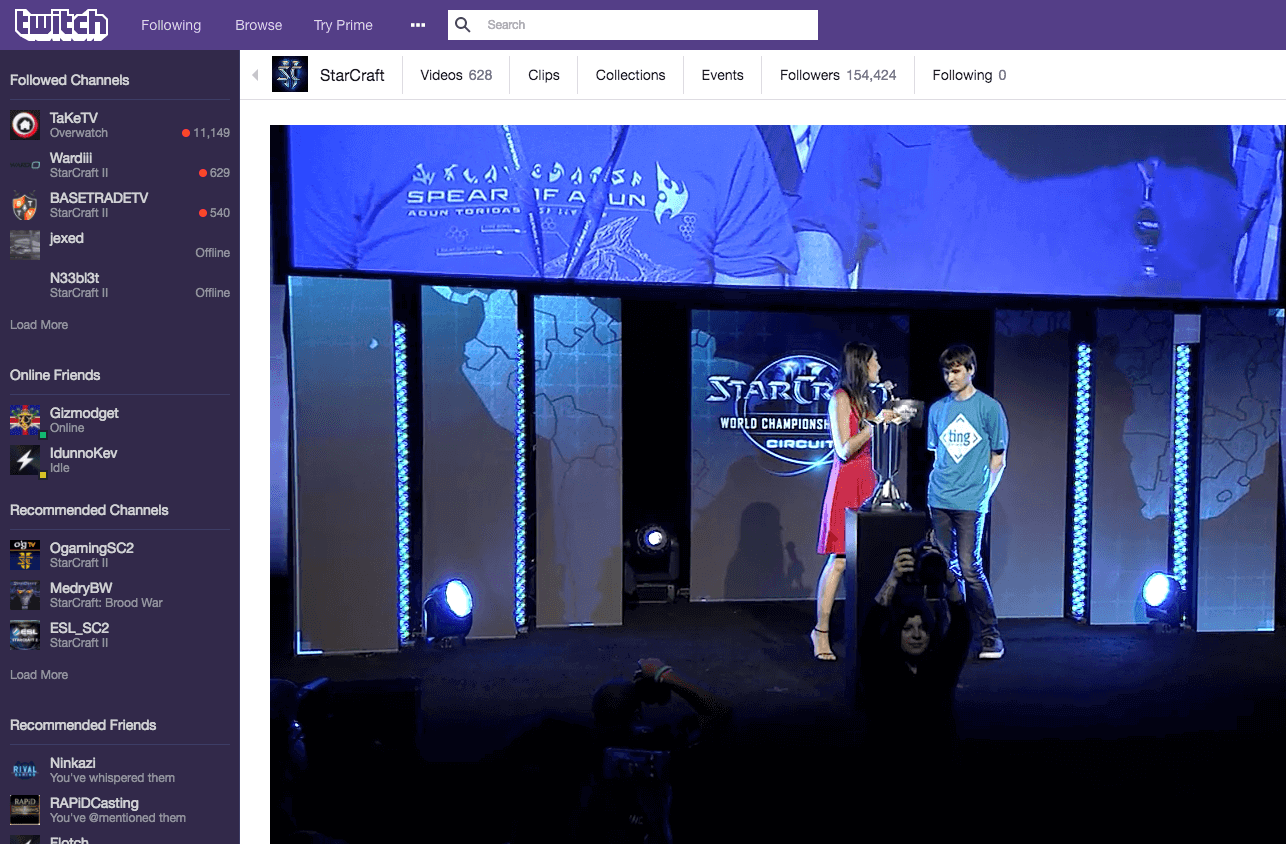Viewport: 1286px width, 844px height.
Task: Click the RAPiDCasting avatar
Action: click(x=25, y=810)
